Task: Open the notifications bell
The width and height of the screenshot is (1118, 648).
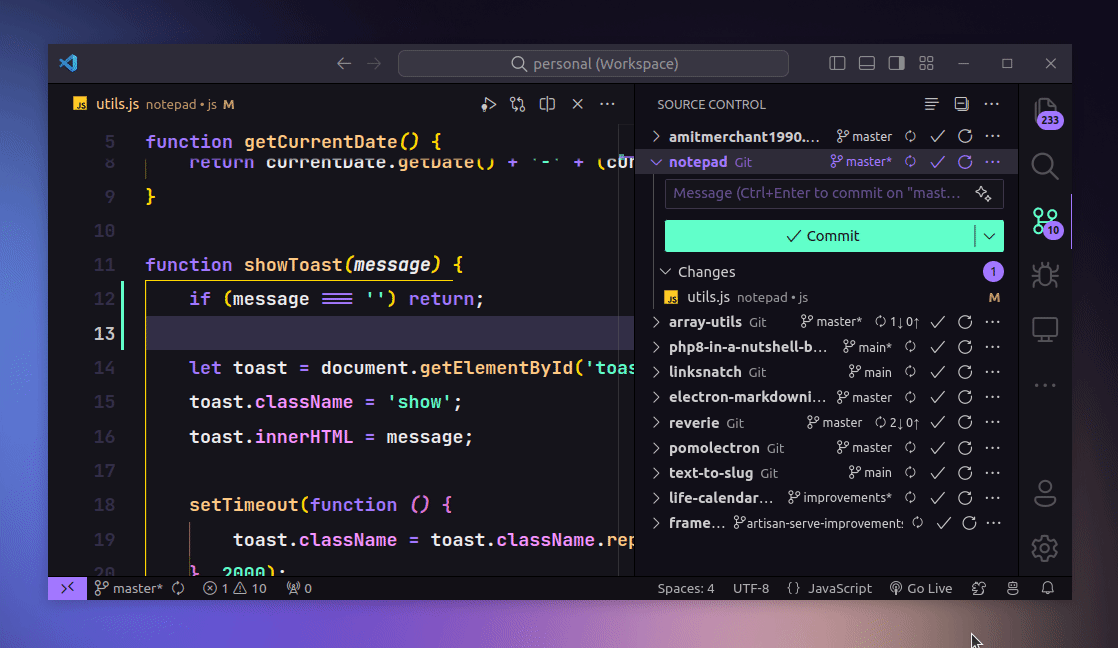Action: pyautogui.click(x=1047, y=588)
